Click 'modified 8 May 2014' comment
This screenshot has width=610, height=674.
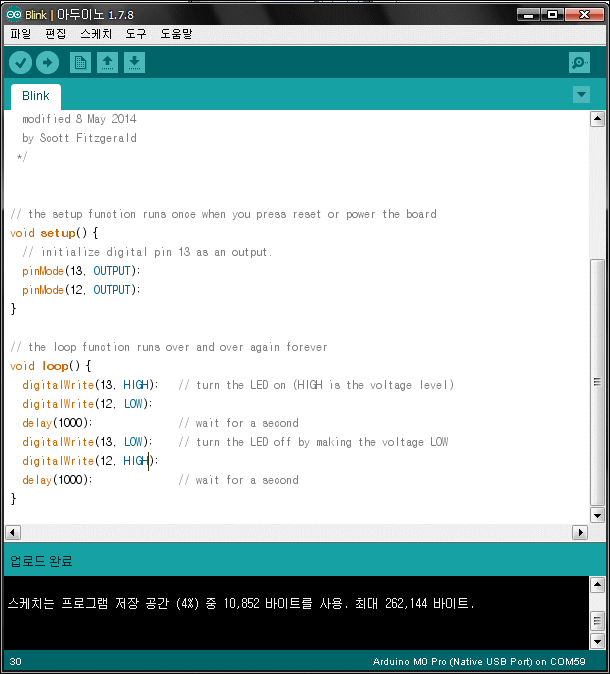pos(79,119)
